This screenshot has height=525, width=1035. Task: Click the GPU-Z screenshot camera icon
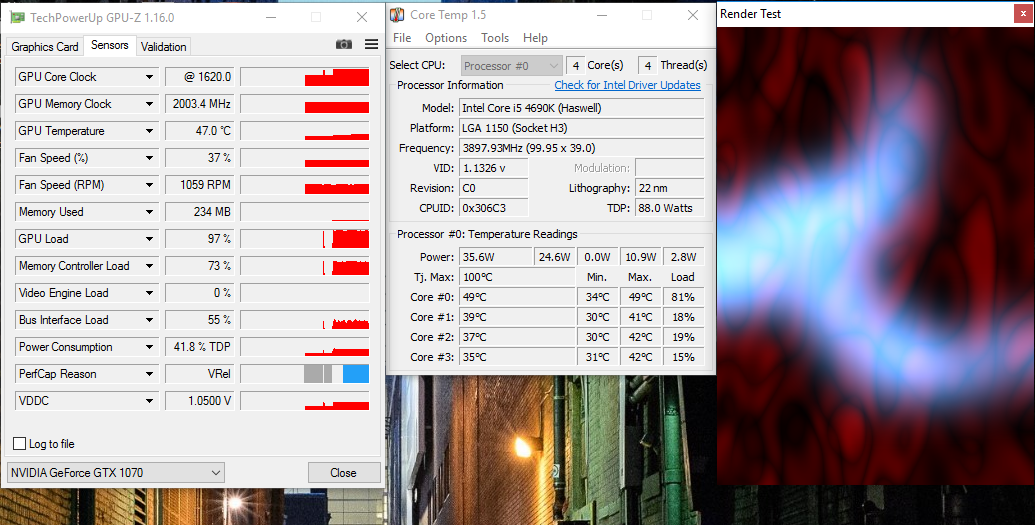click(343, 44)
